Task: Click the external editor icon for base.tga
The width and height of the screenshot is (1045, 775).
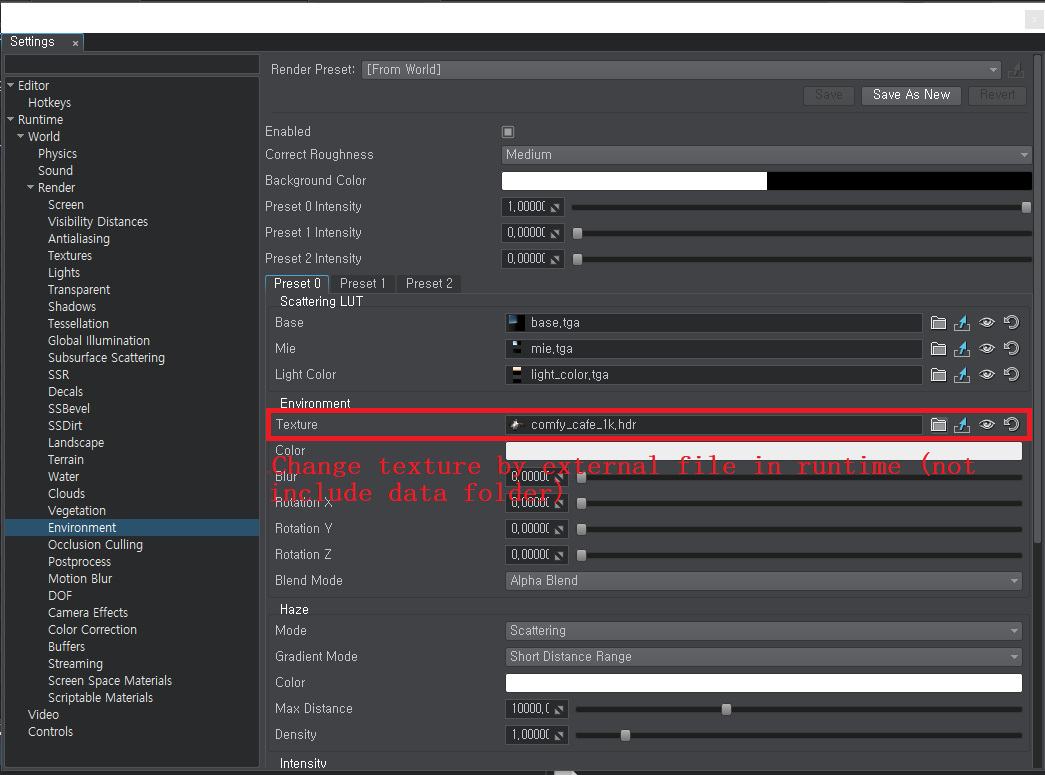Action: coord(962,322)
